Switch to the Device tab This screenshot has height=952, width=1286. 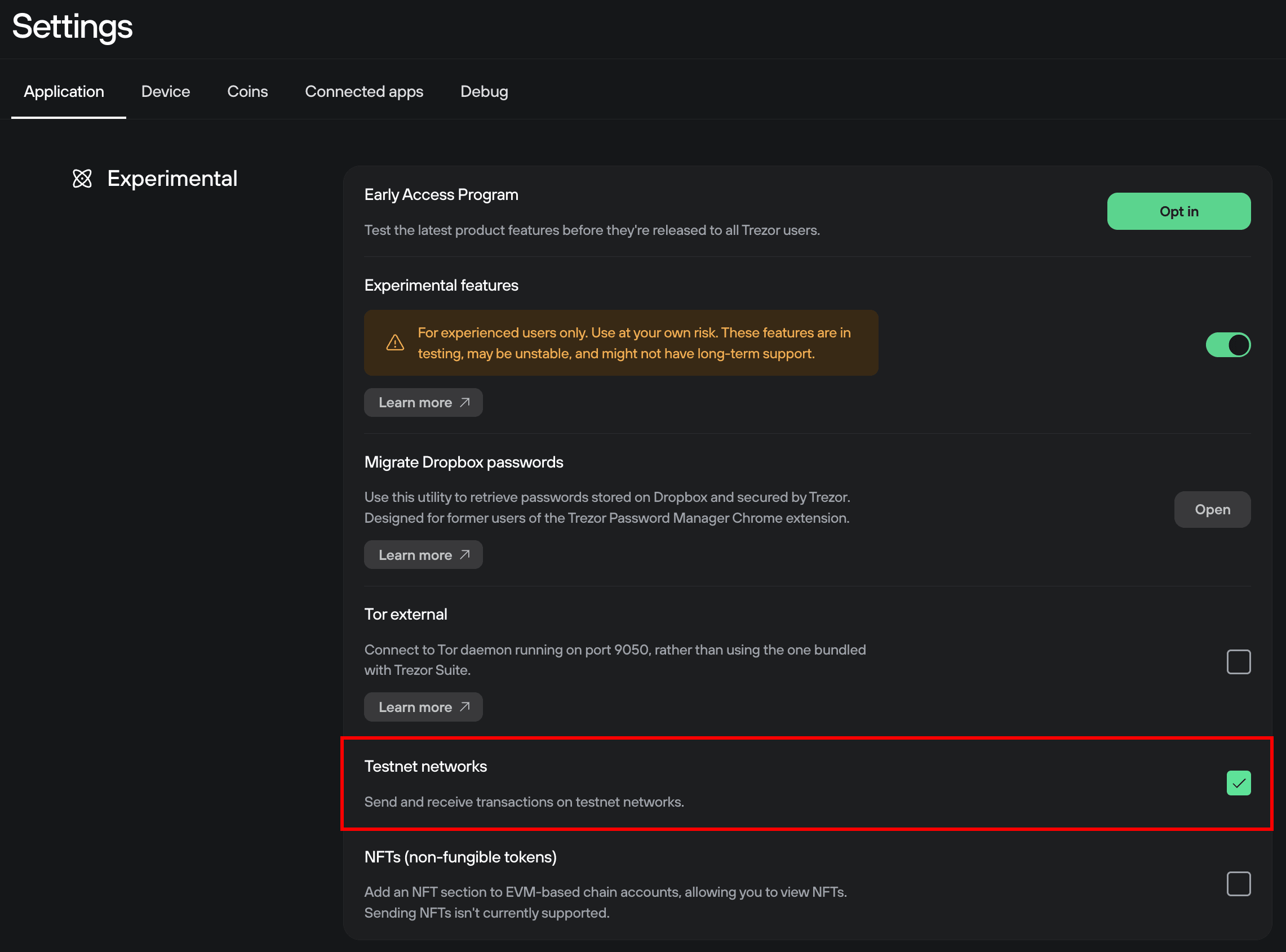tap(166, 92)
